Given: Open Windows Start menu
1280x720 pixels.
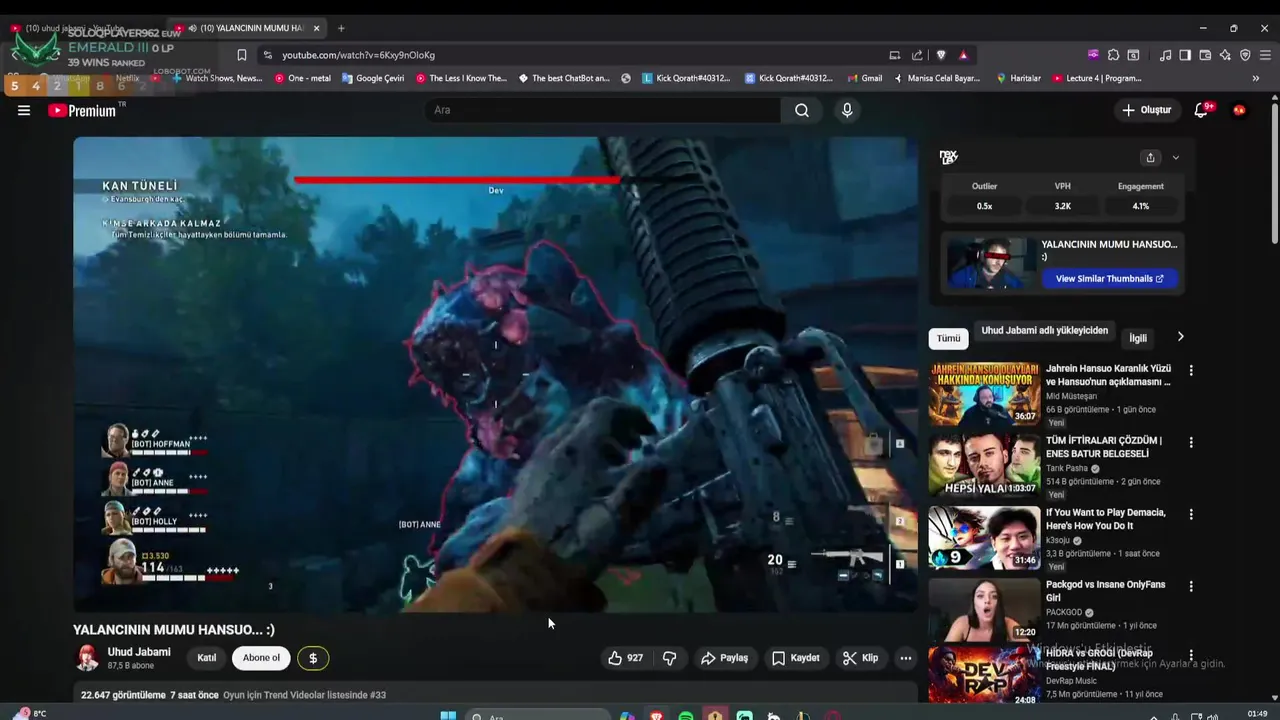Looking at the screenshot, I should coord(448,714).
